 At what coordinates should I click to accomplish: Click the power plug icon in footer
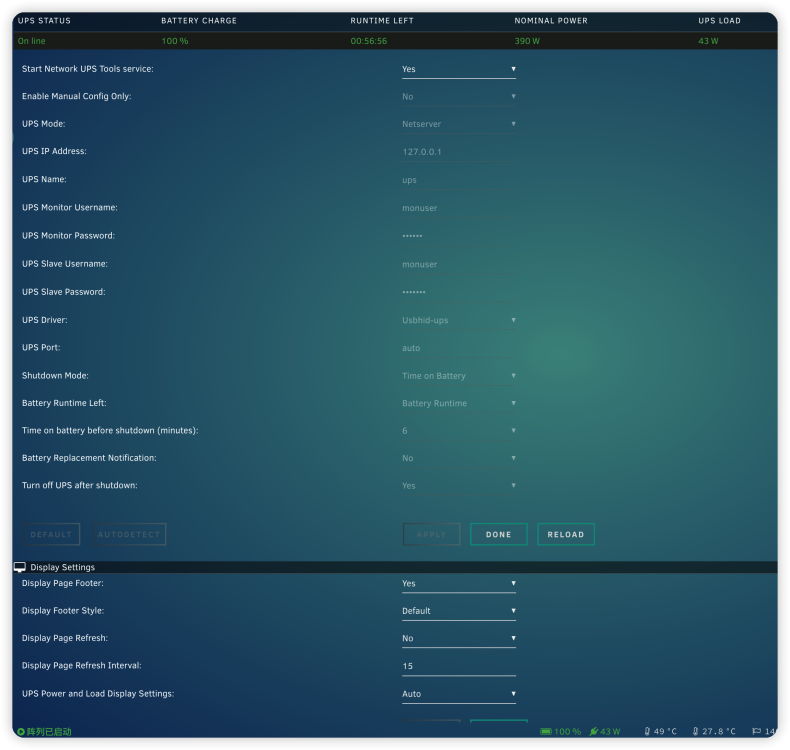click(x=594, y=731)
